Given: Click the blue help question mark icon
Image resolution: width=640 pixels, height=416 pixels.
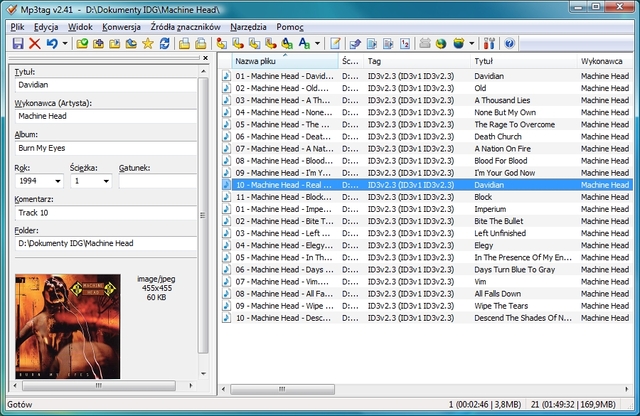Looking at the screenshot, I should (x=509, y=43).
